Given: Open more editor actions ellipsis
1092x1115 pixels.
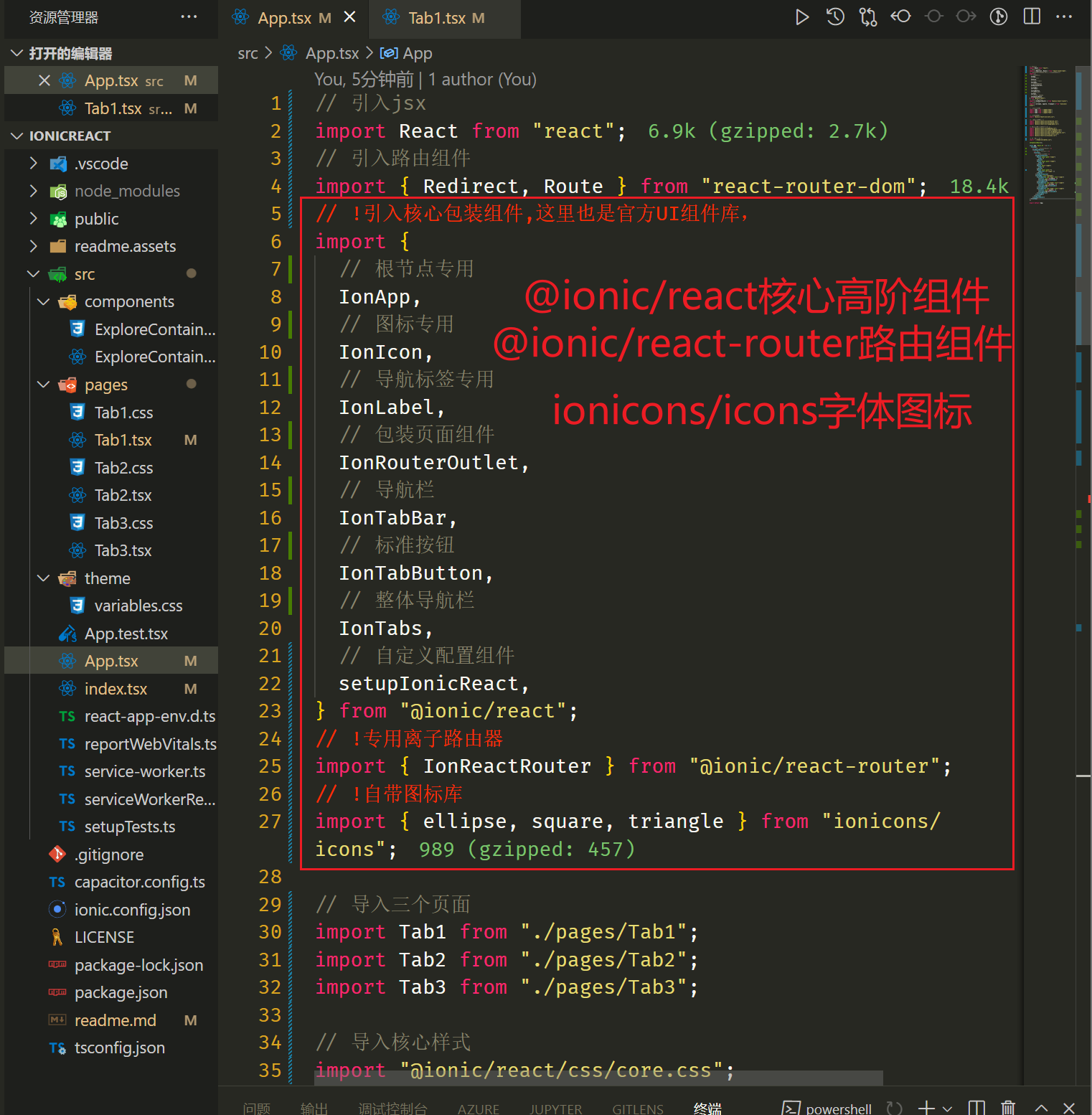Looking at the screenshot, I should pyautogui.click(x=1065, y=17).
